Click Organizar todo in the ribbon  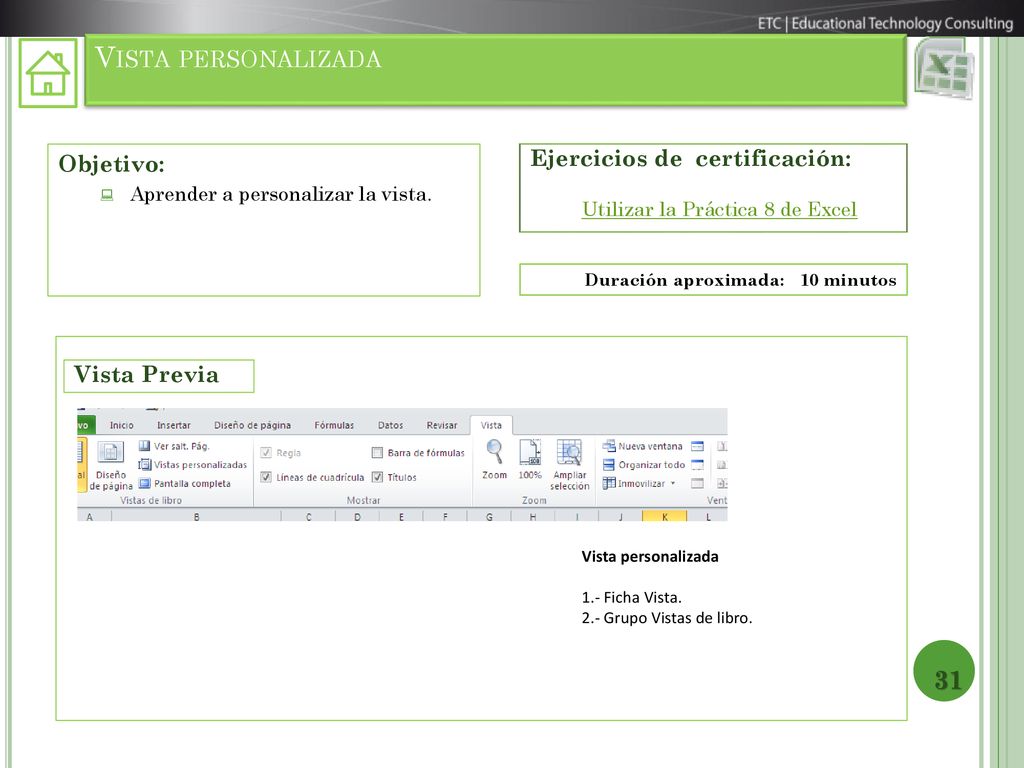click(644, 465)
